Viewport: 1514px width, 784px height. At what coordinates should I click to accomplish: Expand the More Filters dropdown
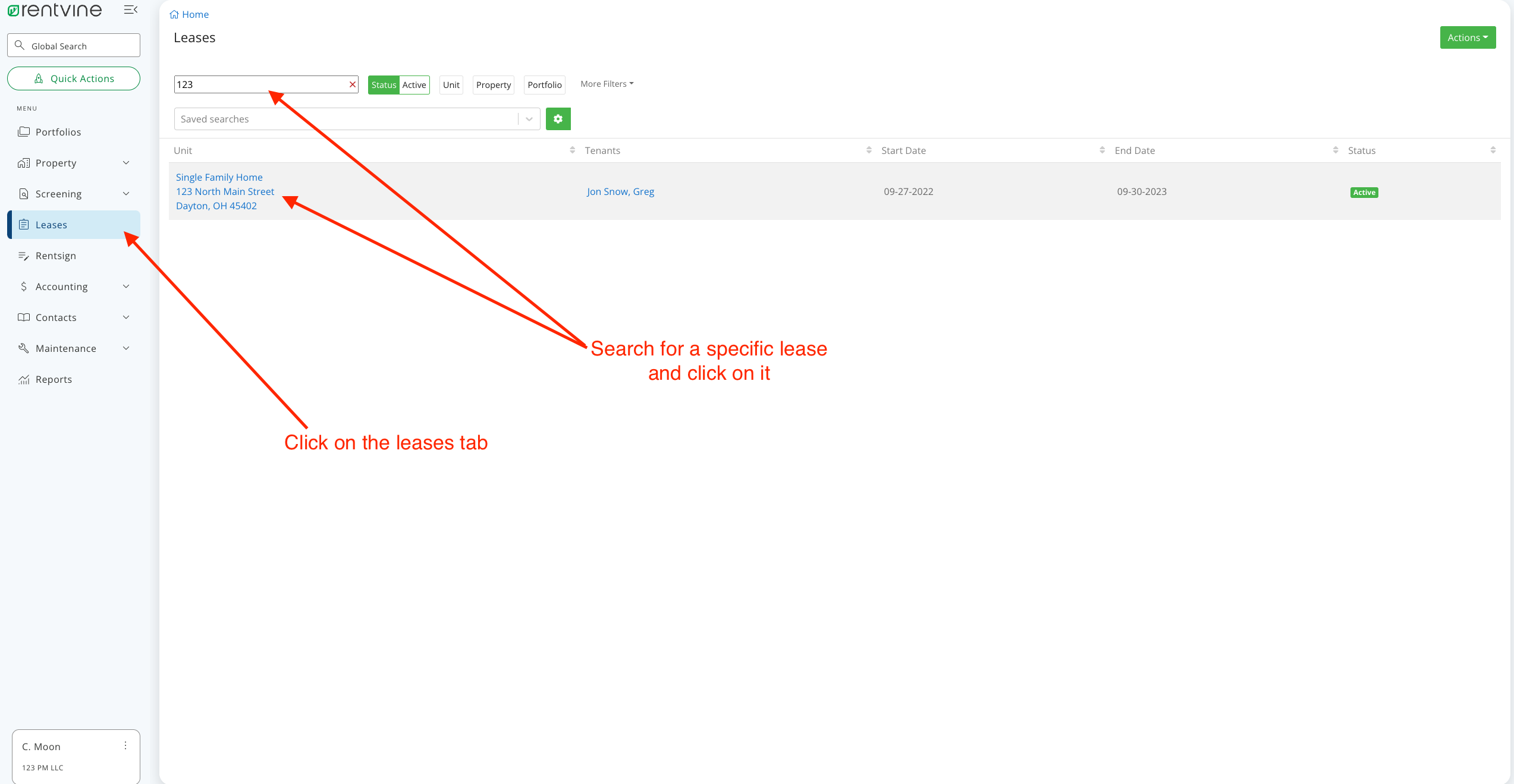coord(607,84)
